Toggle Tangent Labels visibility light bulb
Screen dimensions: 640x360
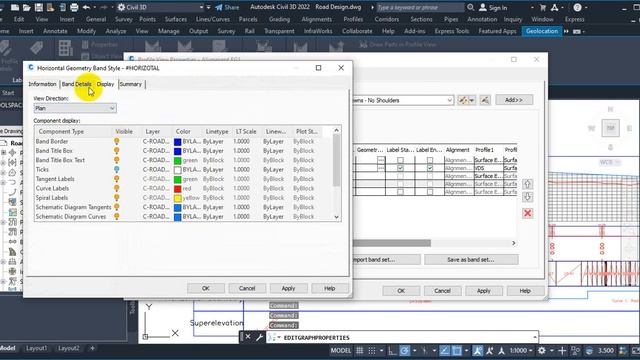(117, 179)
